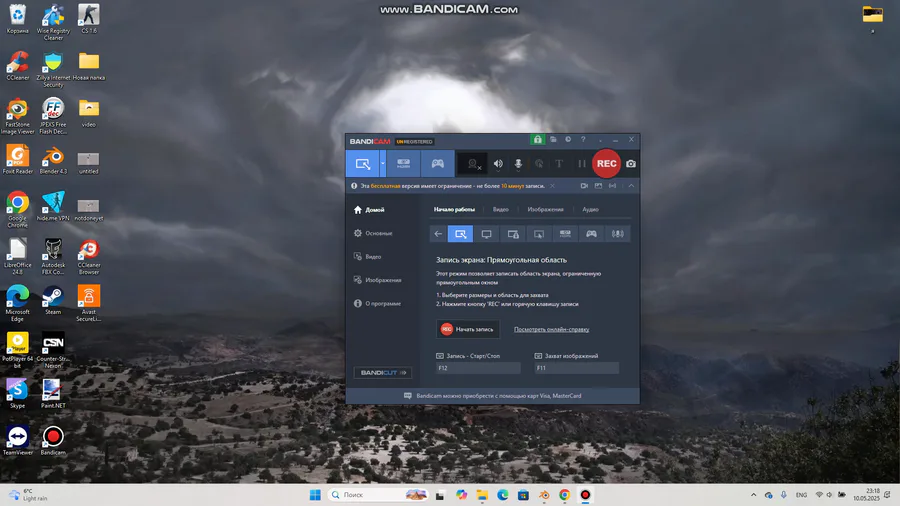Switch to the Изображения tab at top
The image size is (900, 506).
point(545,209)
